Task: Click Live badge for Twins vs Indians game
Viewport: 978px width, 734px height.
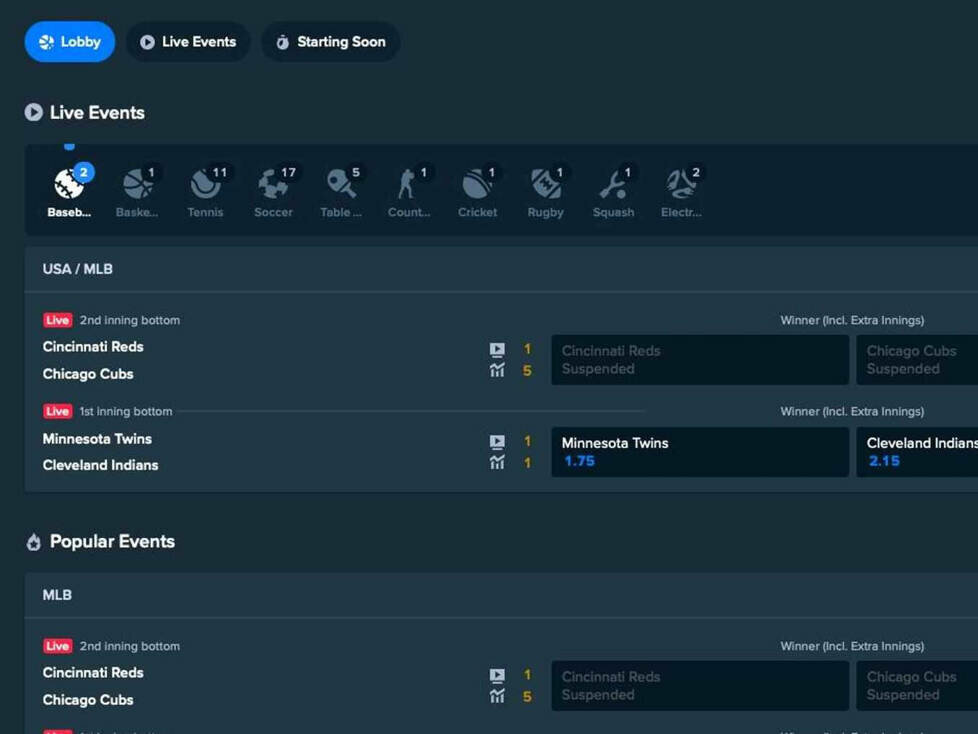Action: coord(57,412)
